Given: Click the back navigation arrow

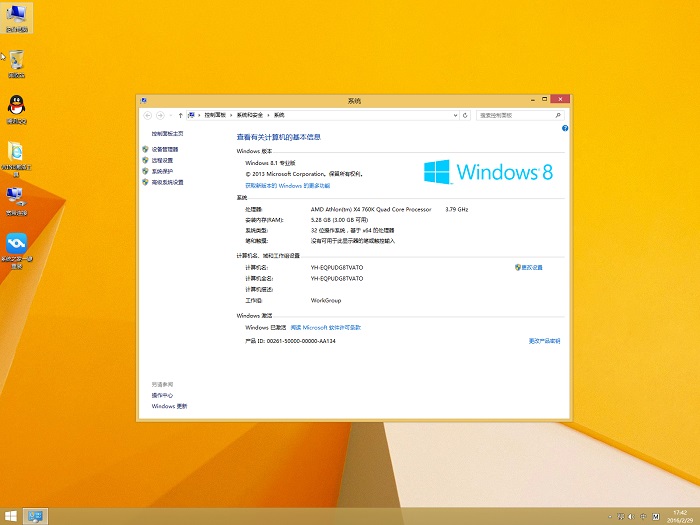Looking at the screenshot, I should pos(147,115).
